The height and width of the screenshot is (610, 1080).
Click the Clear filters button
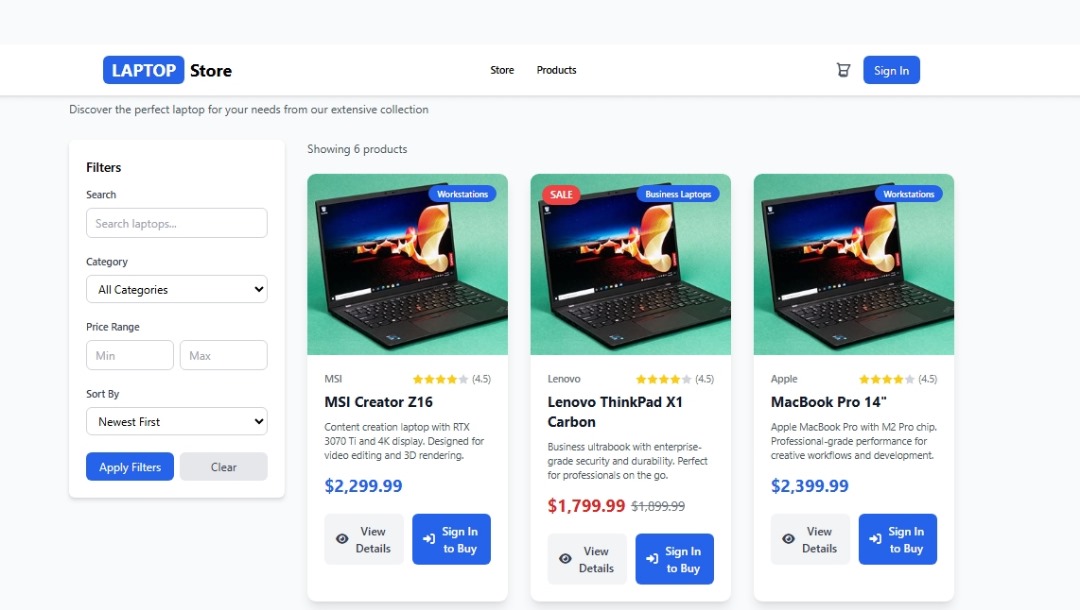223,467
